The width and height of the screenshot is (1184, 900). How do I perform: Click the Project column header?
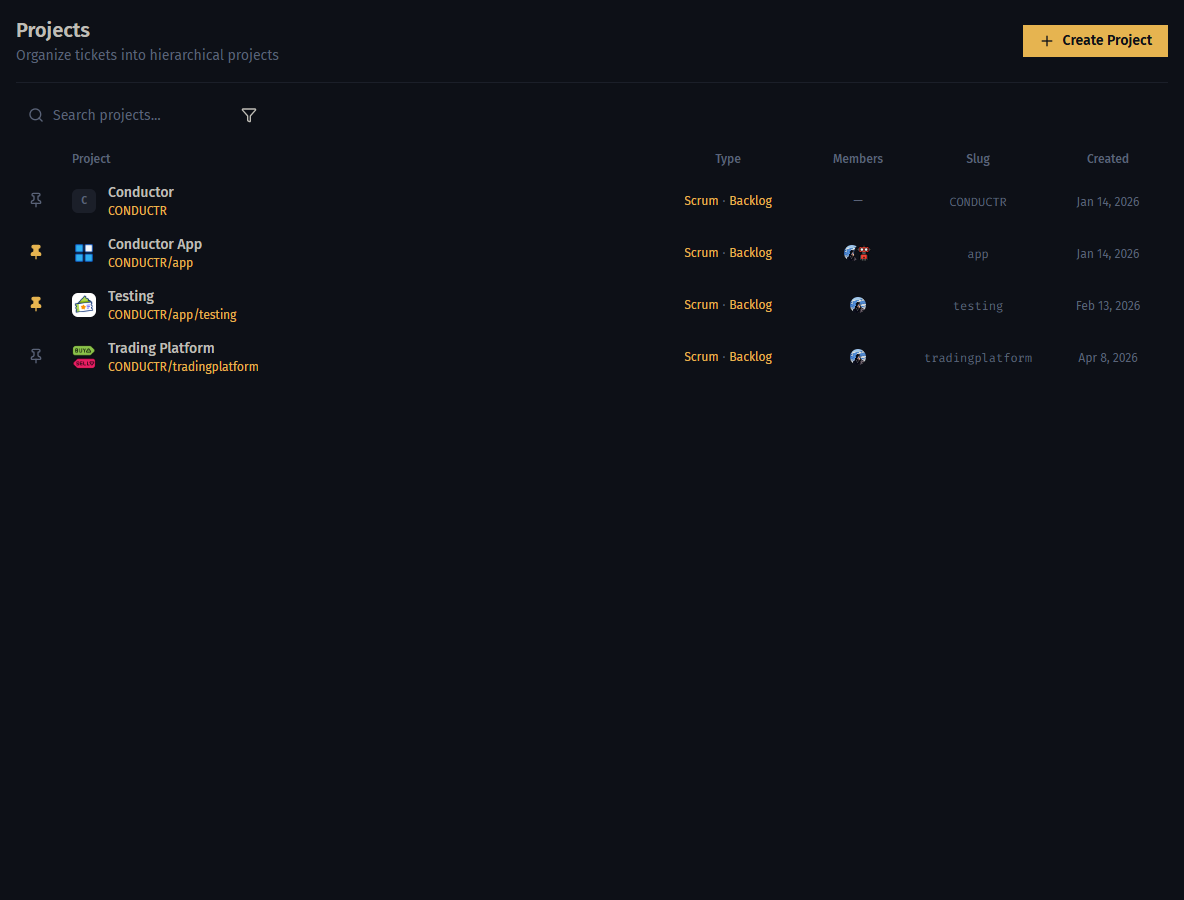pos(91,159)
